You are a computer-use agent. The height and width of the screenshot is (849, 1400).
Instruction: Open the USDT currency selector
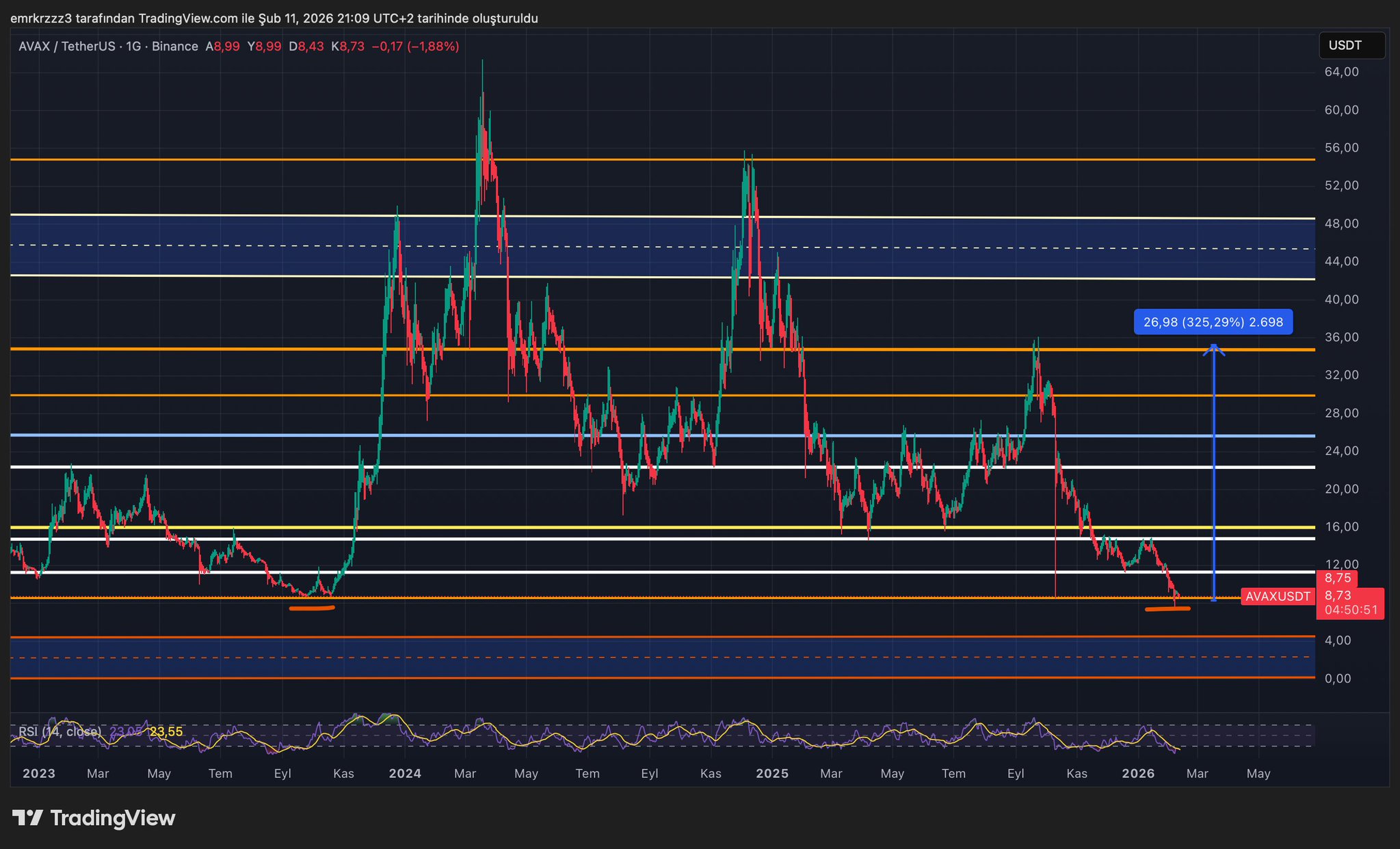coord(1351,46)
